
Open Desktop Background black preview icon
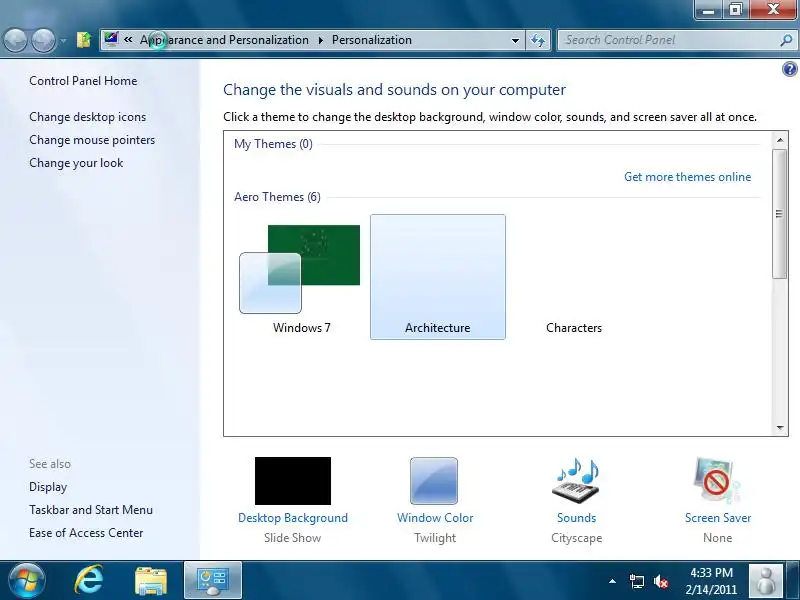point(293,481)
